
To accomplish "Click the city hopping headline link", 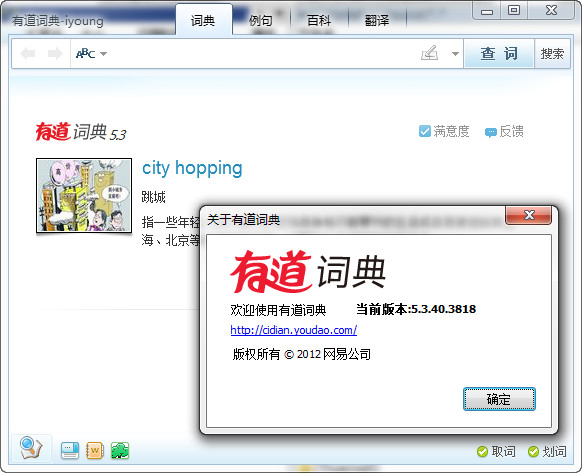I will coord(192,168).
